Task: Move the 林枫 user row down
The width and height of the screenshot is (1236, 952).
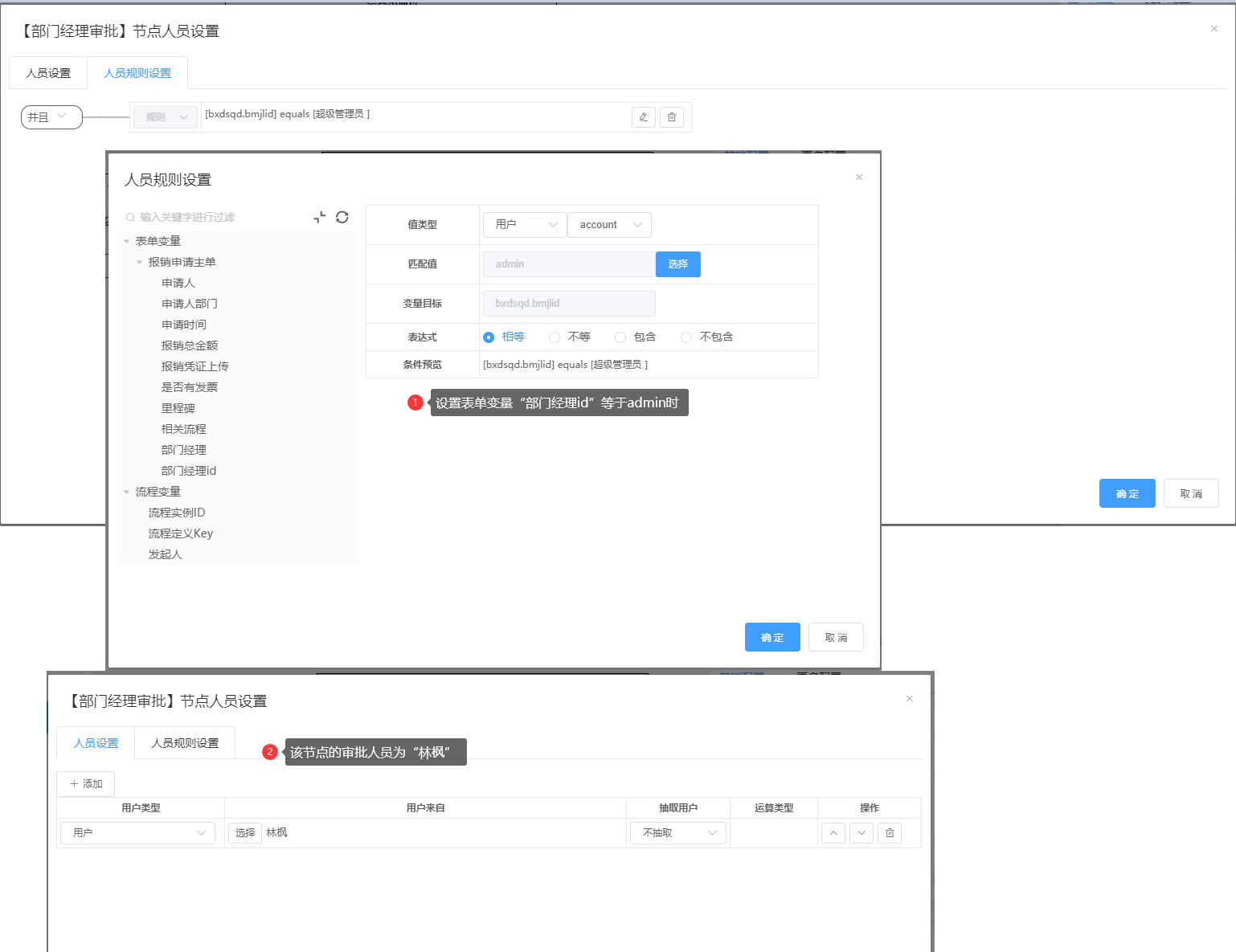Action: [x=862, y=833]
